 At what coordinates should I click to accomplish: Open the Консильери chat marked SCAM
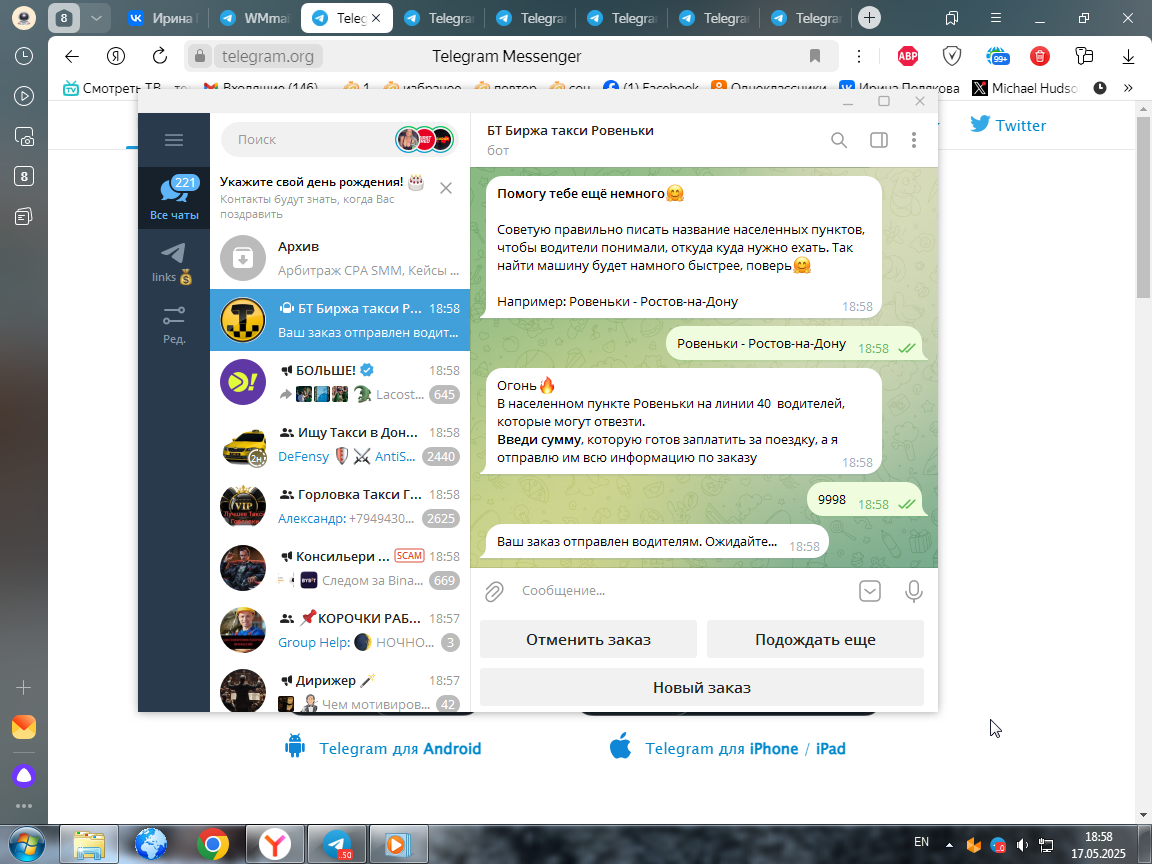coord(340,568)
